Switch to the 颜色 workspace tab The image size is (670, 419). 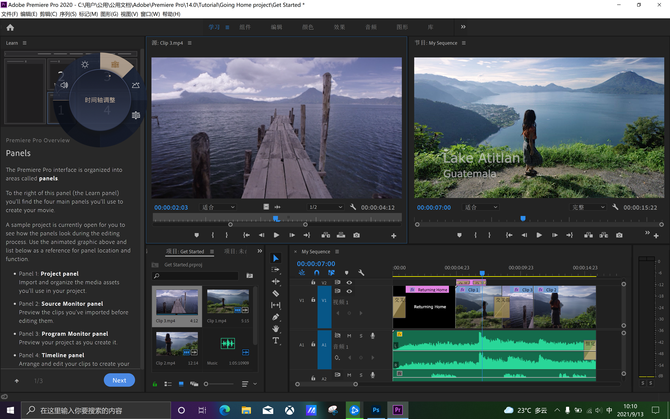click(x=308, y=27)
